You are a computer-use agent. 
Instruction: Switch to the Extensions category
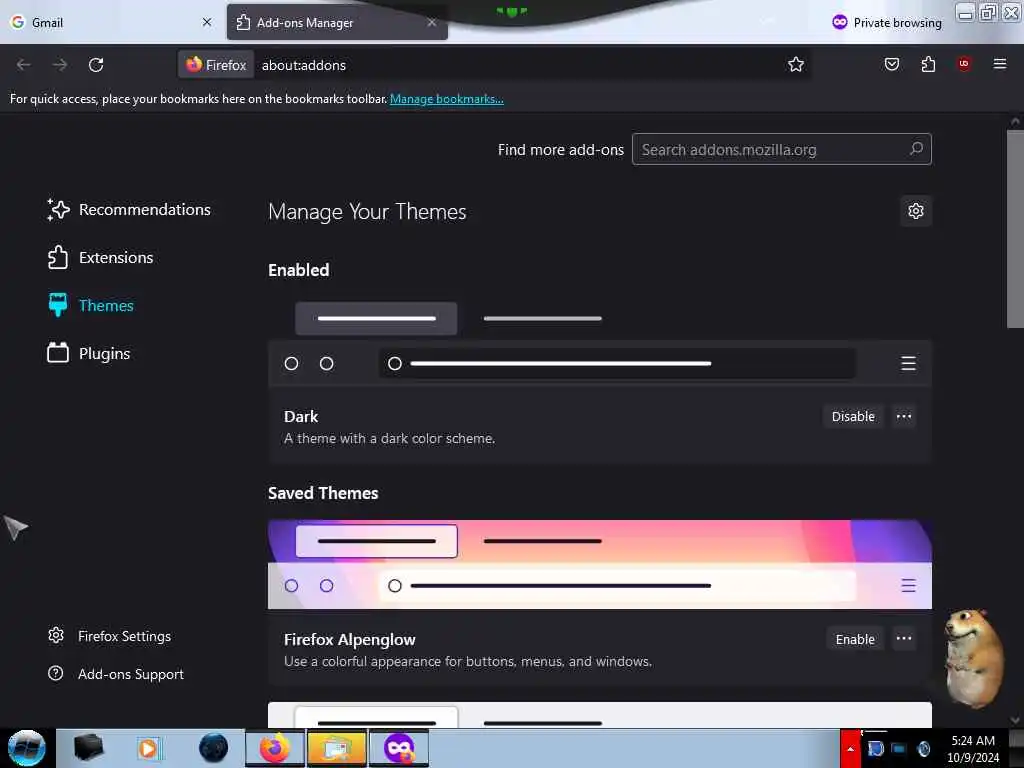[100, 257]
